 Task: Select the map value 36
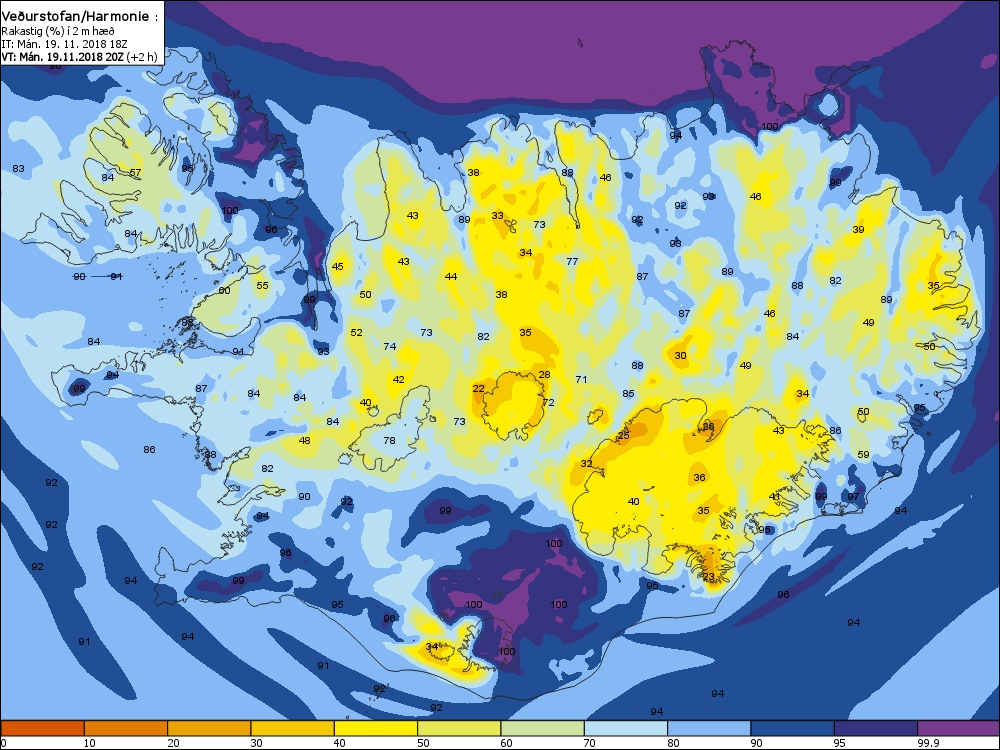tap(700, 478)
